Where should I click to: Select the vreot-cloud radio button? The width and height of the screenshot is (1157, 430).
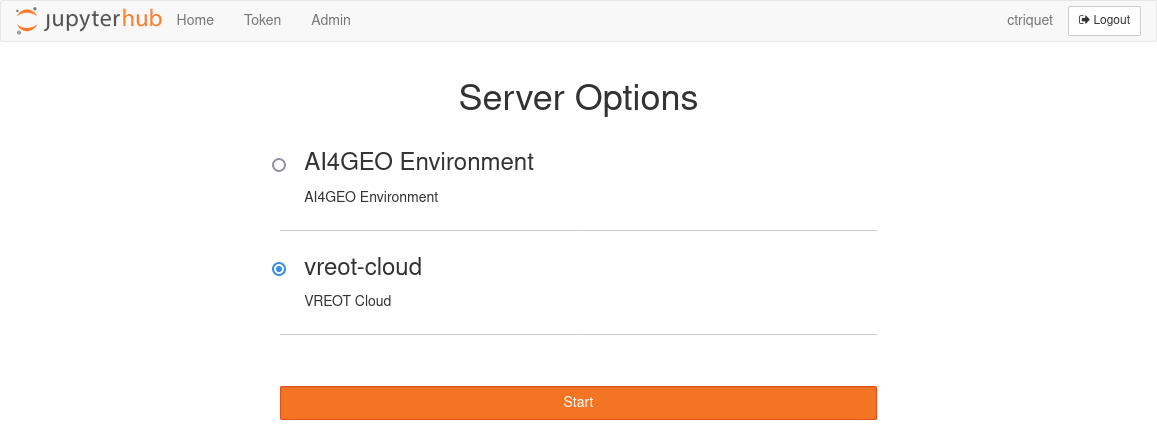coord(279,269)
